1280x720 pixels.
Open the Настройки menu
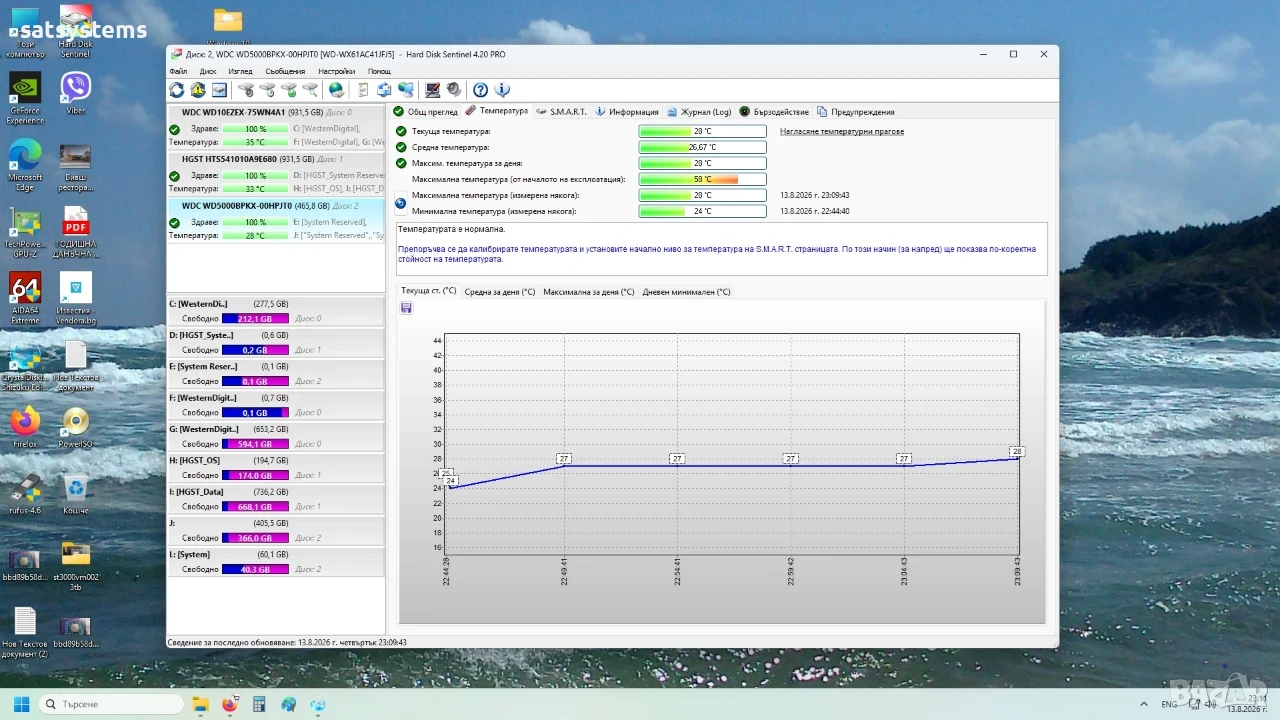(x=337, y=71)
